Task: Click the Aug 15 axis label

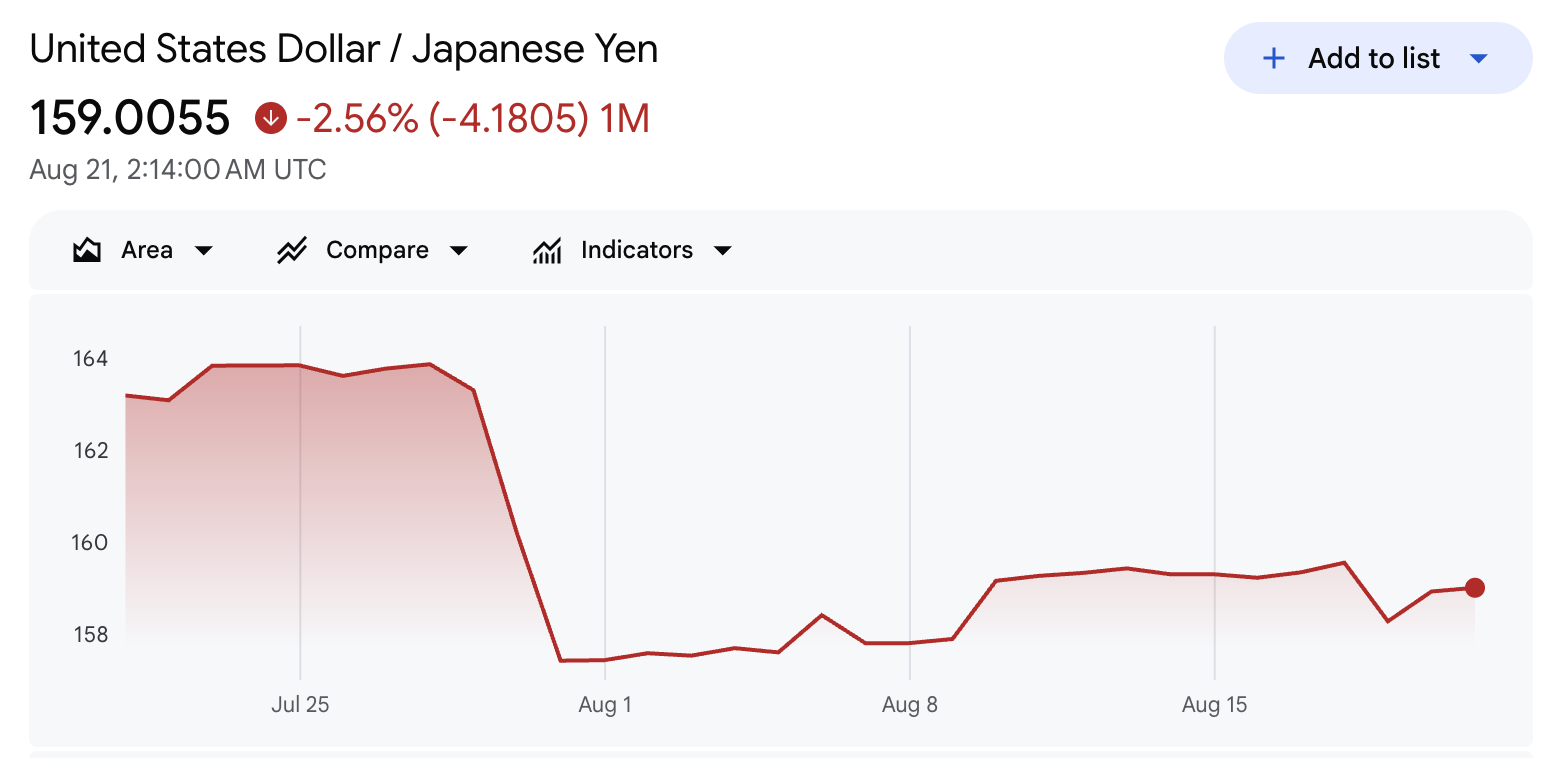Action: click(1215, 705)
